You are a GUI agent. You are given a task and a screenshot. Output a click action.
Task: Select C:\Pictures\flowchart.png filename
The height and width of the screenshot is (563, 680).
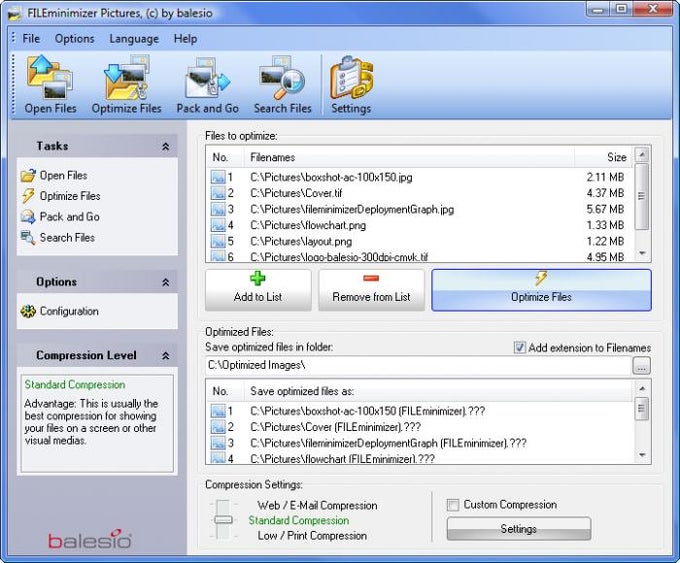click(308, 225)
